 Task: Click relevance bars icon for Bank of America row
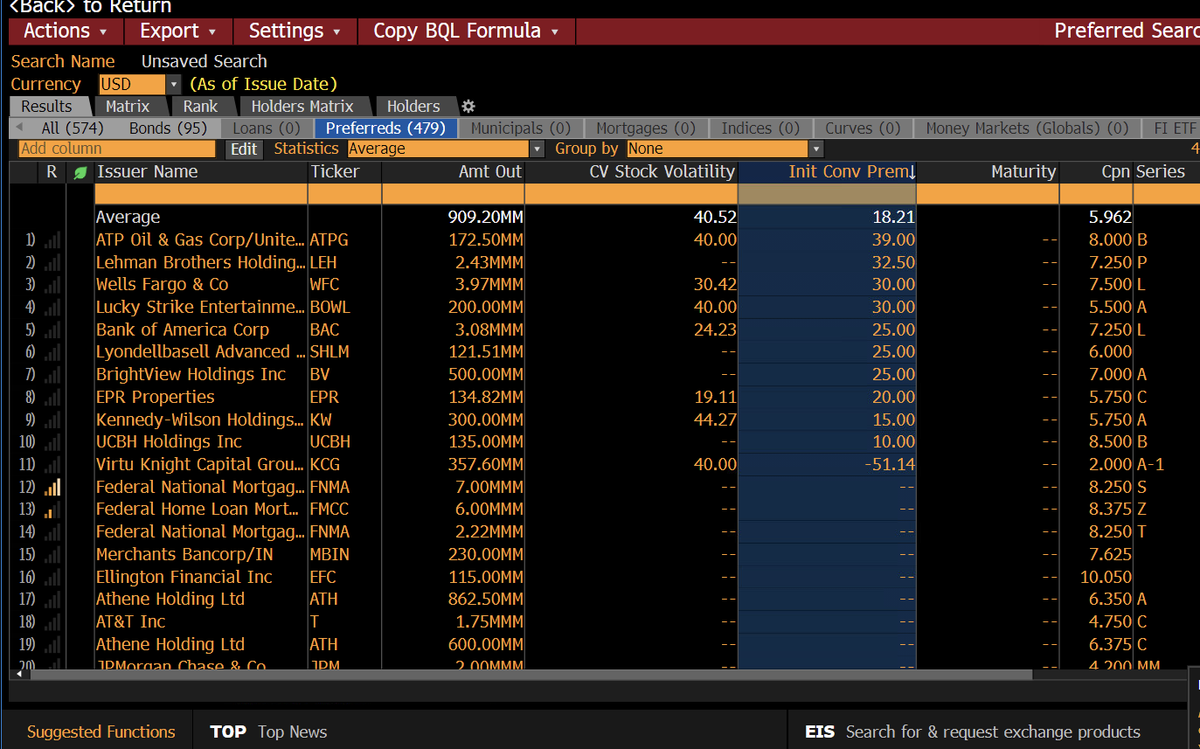click(51, 330)
